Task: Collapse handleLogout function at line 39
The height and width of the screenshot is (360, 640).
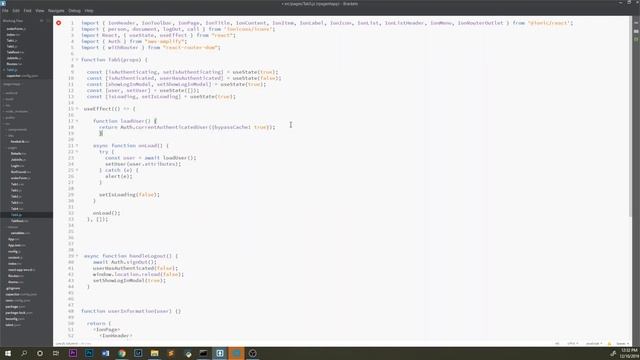Action: (x=77, y=256)
